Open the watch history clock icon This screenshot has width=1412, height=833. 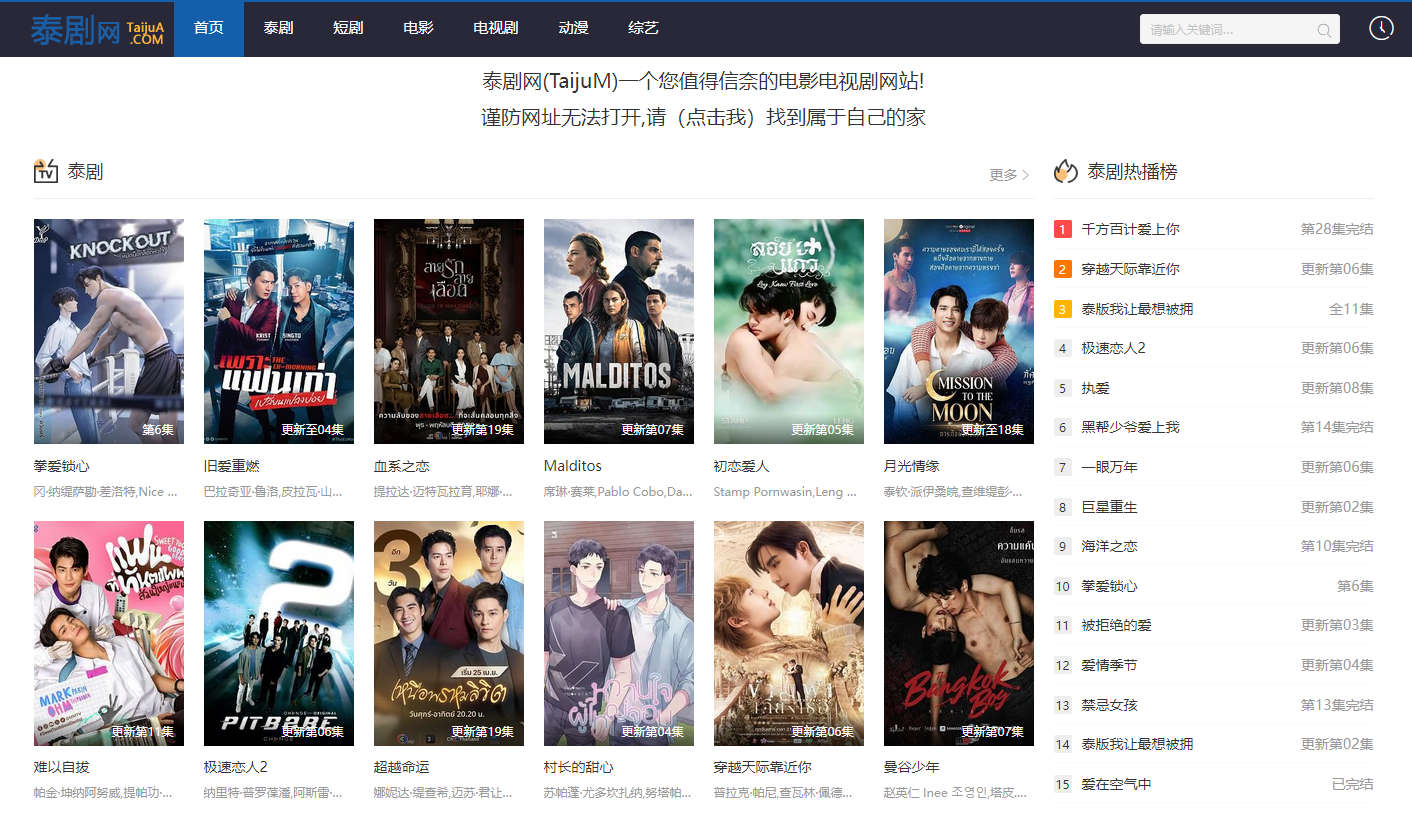(x=1381, y=28)
